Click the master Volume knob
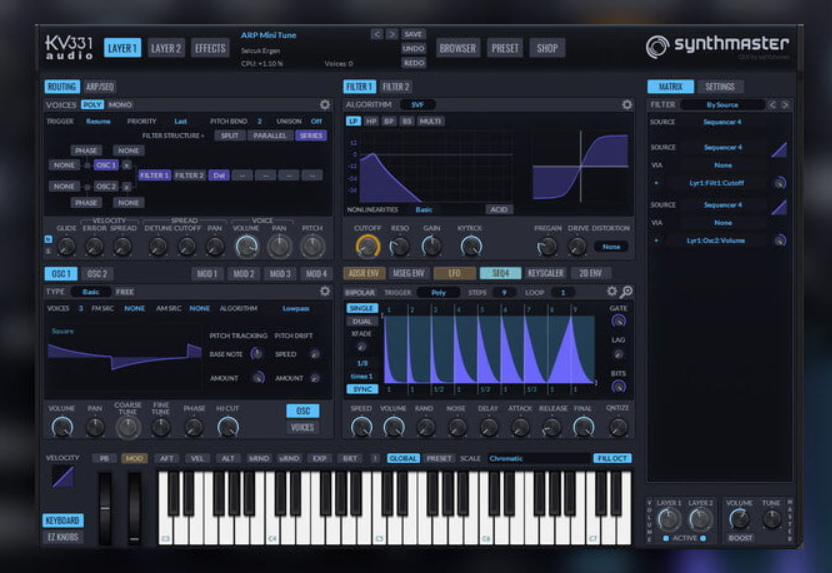Screen dimensions: 832x573 point(739,519)
